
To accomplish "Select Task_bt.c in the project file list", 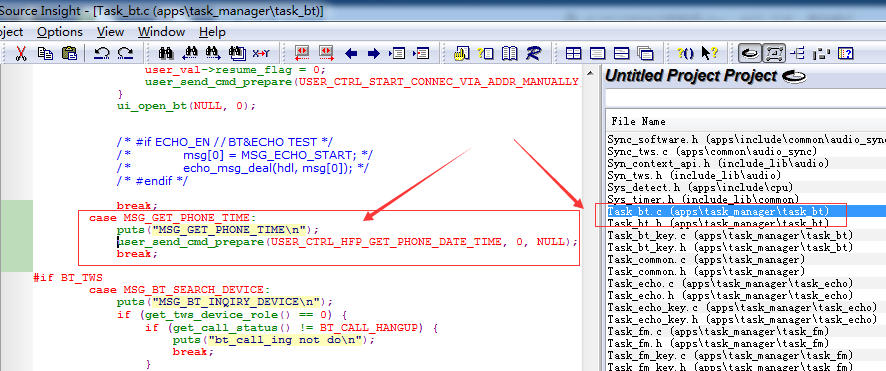I will coord(745,211).
